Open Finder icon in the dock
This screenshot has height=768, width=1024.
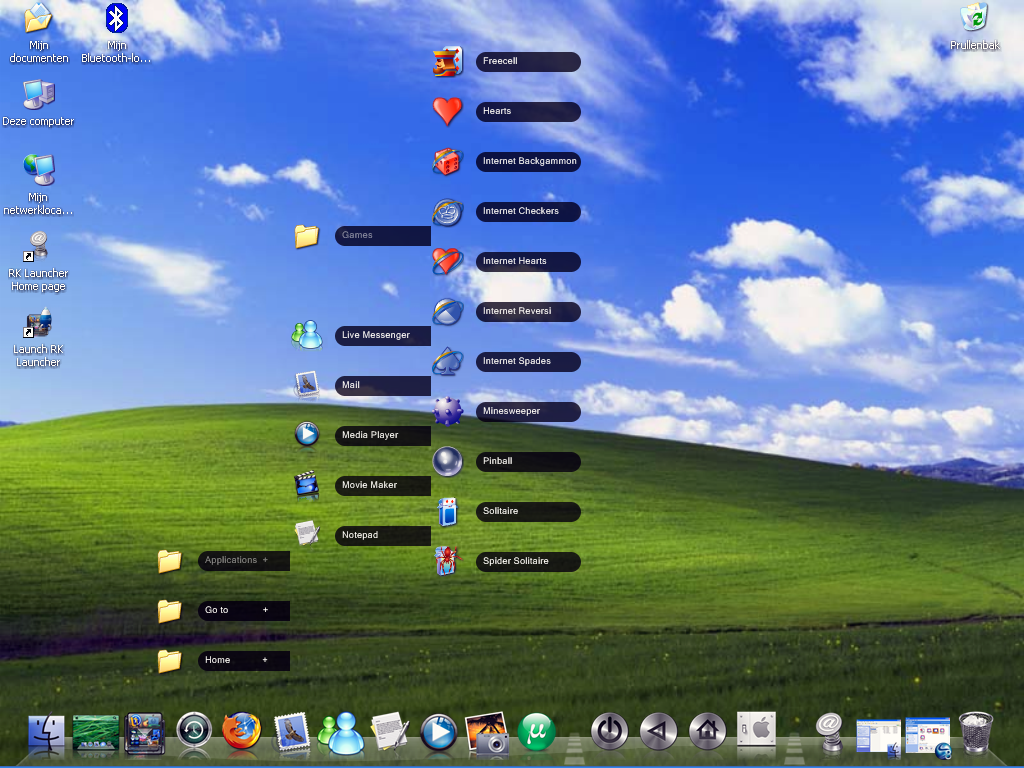coord(45,733)
